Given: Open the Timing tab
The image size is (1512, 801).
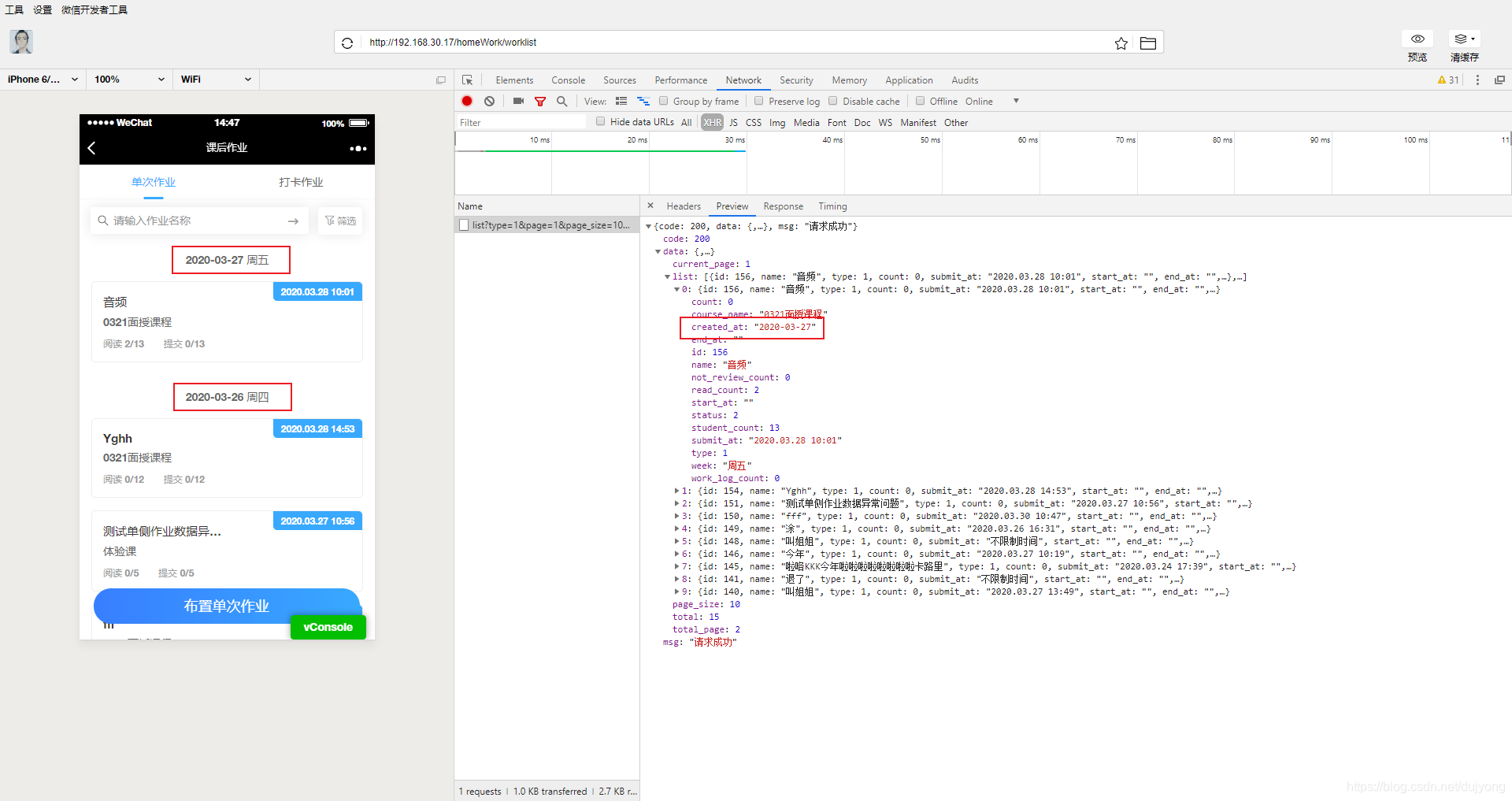Looking at the screenshot, I should coord(832,206).
